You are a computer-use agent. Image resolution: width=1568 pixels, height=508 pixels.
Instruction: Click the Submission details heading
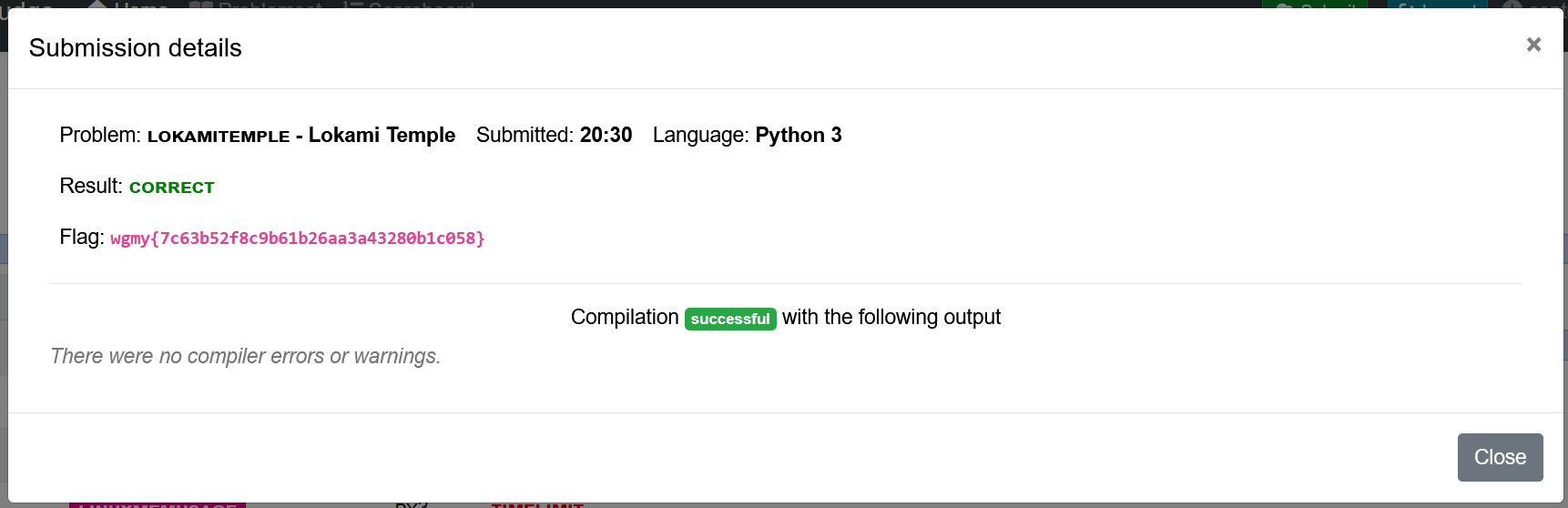pos(136,48)
